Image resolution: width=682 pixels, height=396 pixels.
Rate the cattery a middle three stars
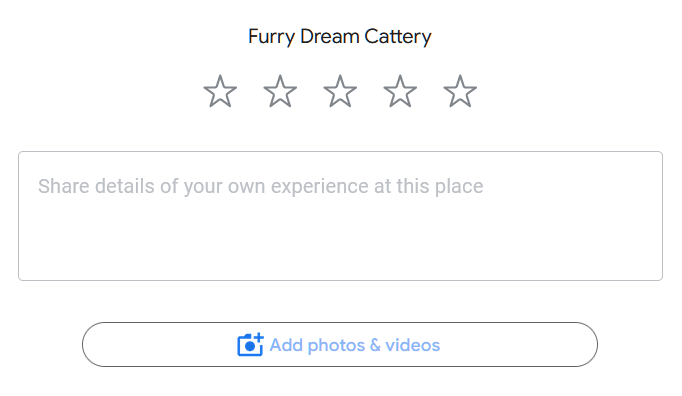[x=340, y=91]
